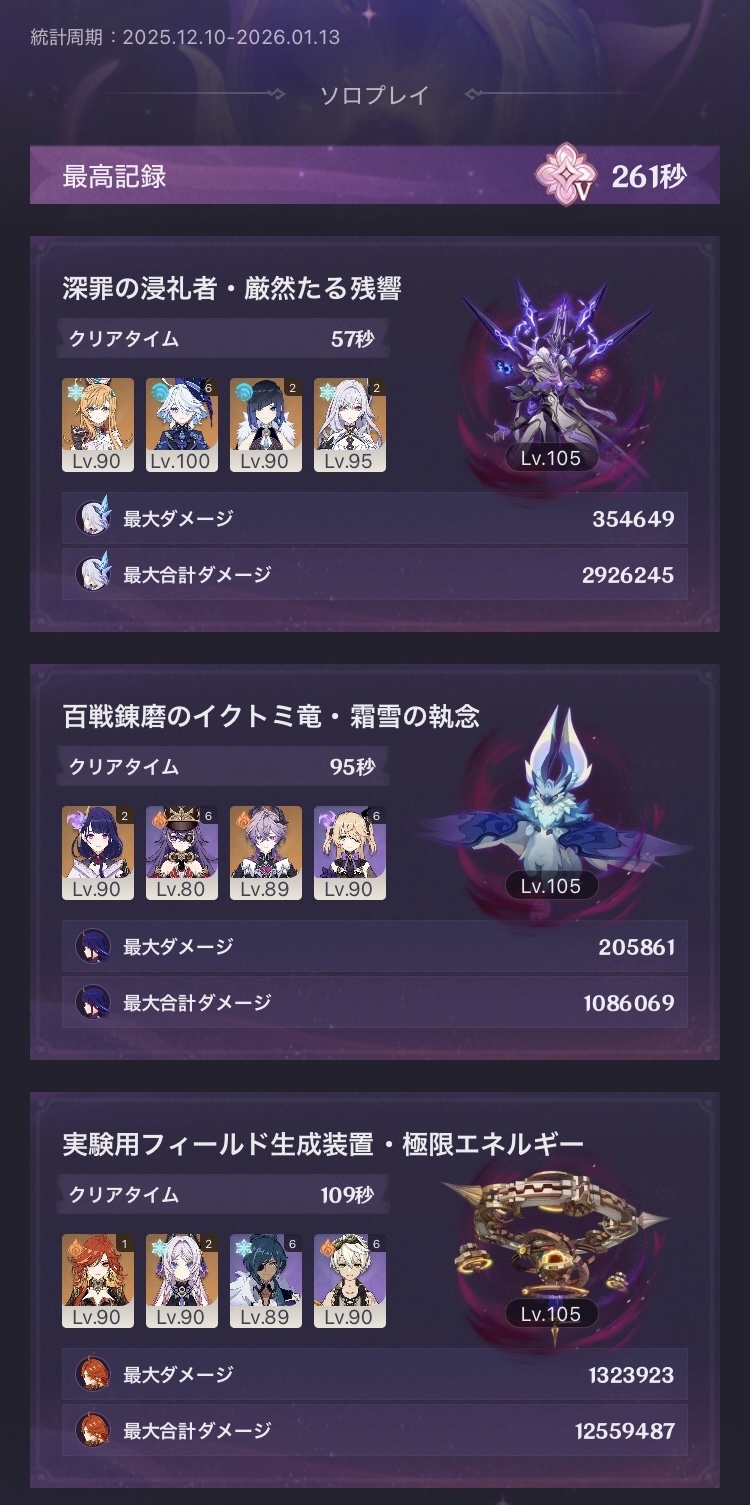Select the Lv.95 character portrait
Viewport: 750px width, 1505px height.
point(350,425)
